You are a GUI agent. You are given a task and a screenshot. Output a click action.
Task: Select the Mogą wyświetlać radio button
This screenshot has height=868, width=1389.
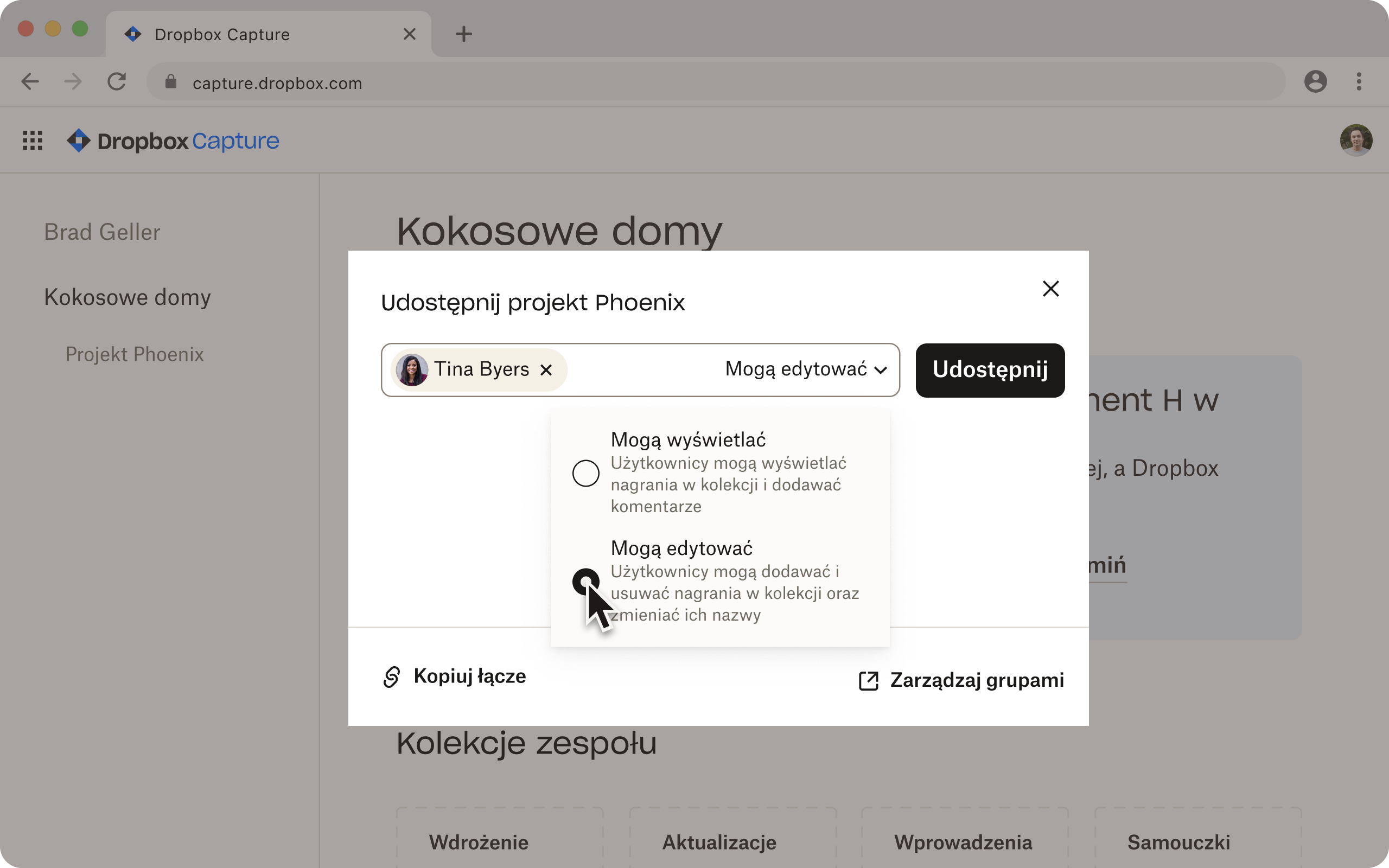pyautogui.click(x=585, y=473)
